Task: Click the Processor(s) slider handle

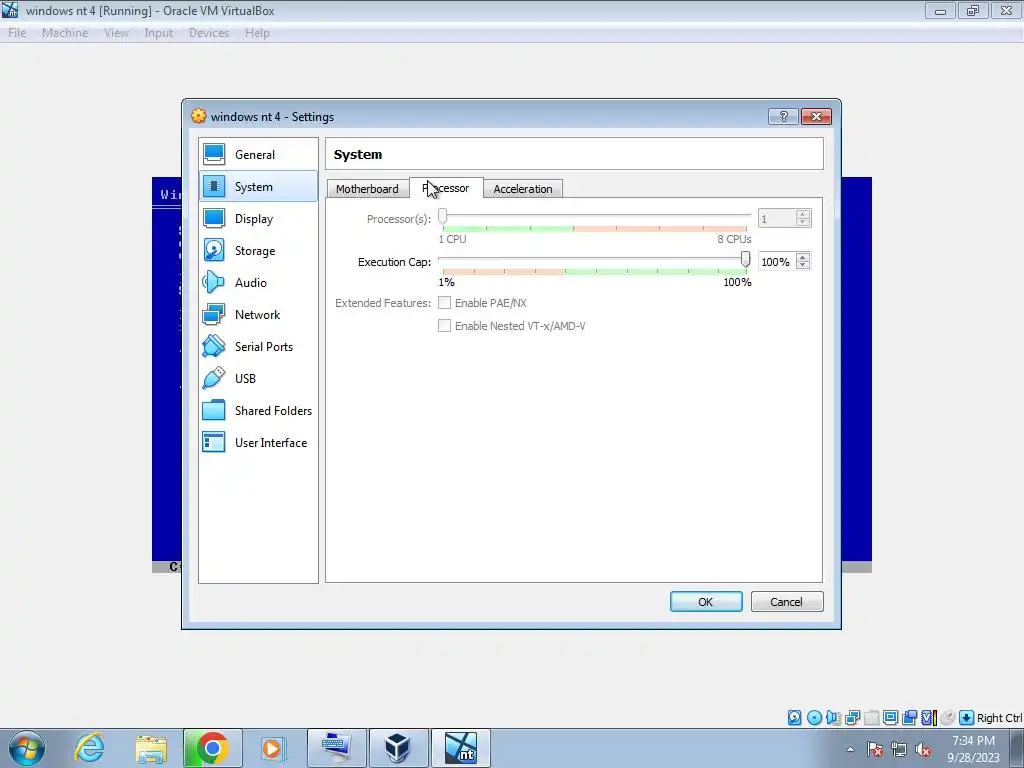Action: tap(443, 217)
